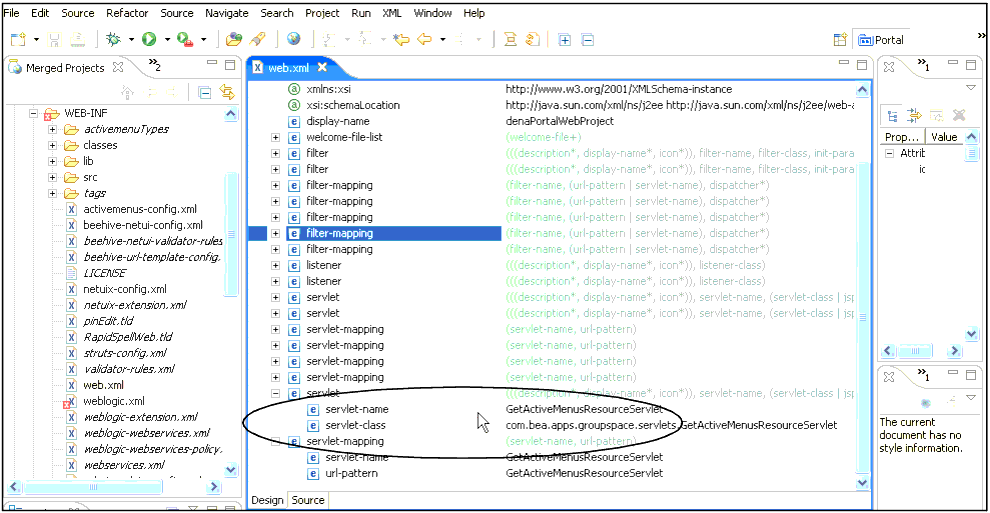Collapse the WEB-INF folder
Viewport: 990px width, 513px height.
(x=33, y=114)
